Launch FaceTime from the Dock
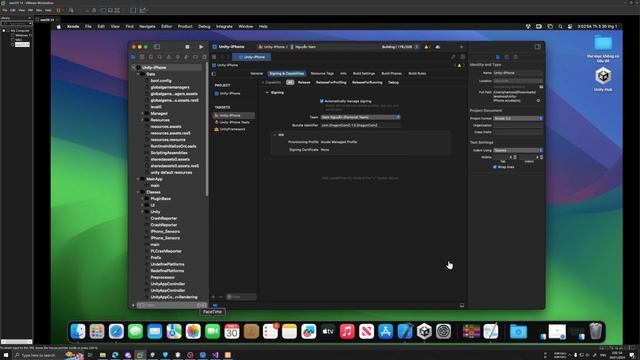The height and width of the screenshot is (360, 640). coord(212,331)
